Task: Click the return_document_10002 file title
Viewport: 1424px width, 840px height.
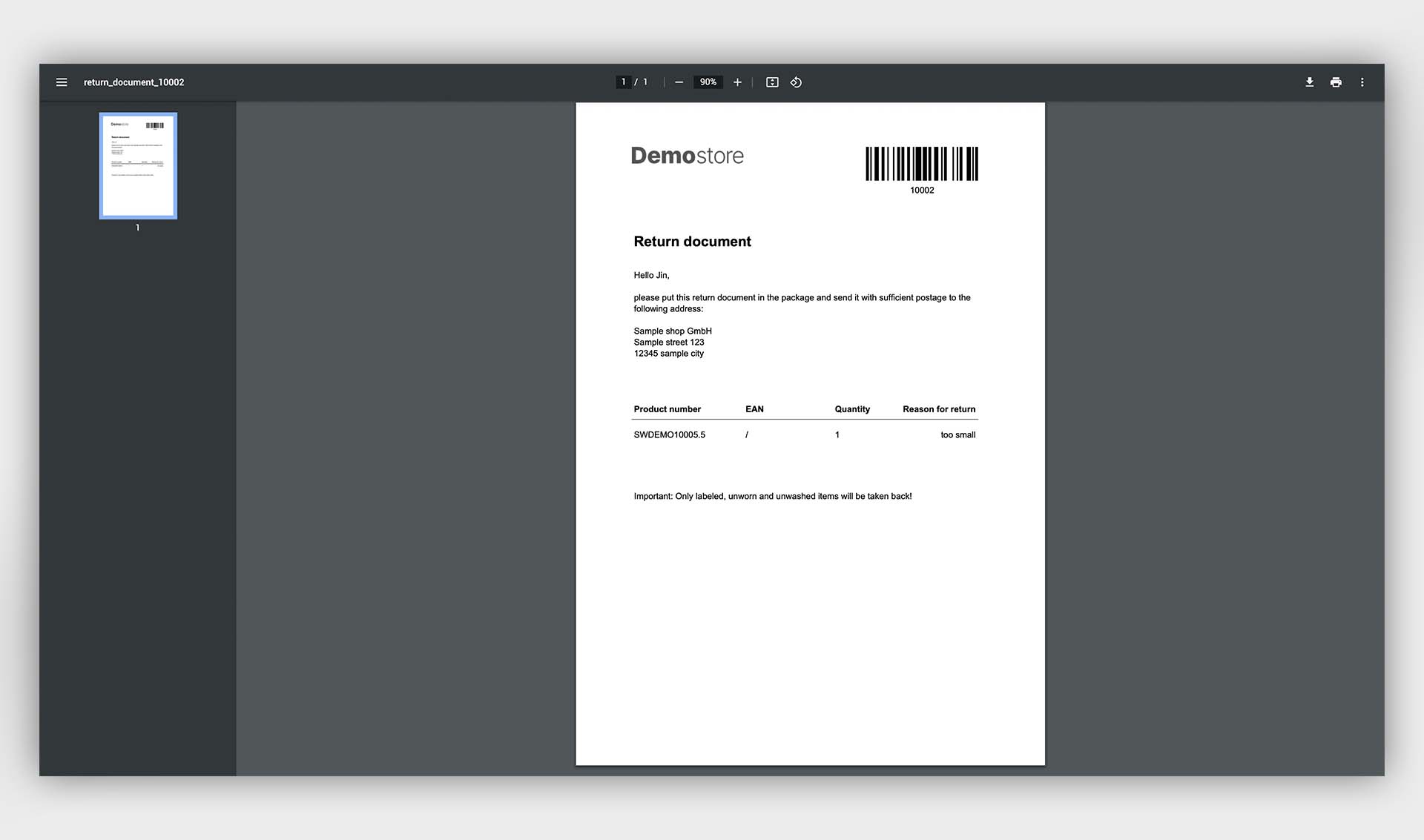Action: coord(133,82)
